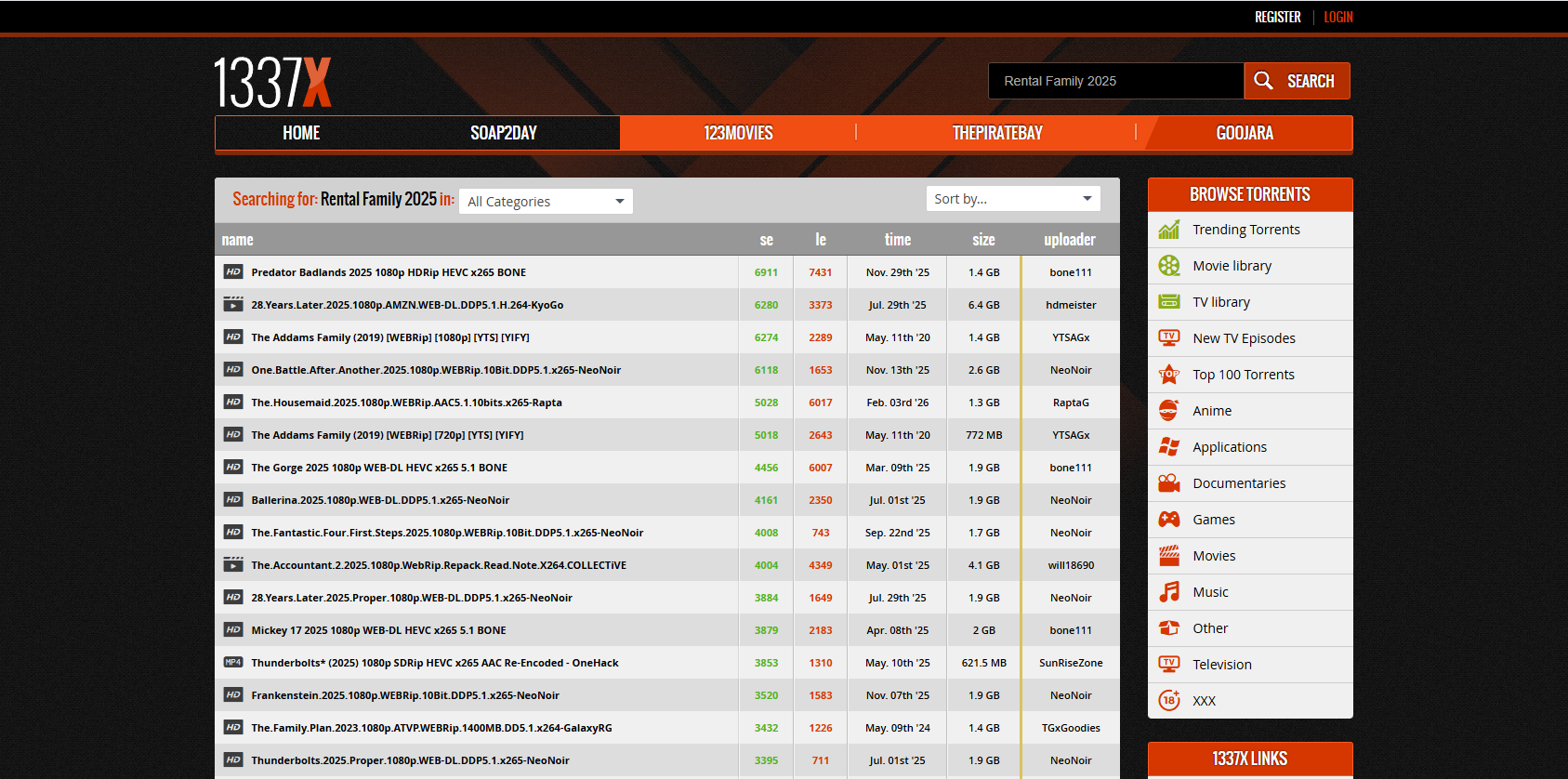Click the Television TV icon

(1169, 665)
